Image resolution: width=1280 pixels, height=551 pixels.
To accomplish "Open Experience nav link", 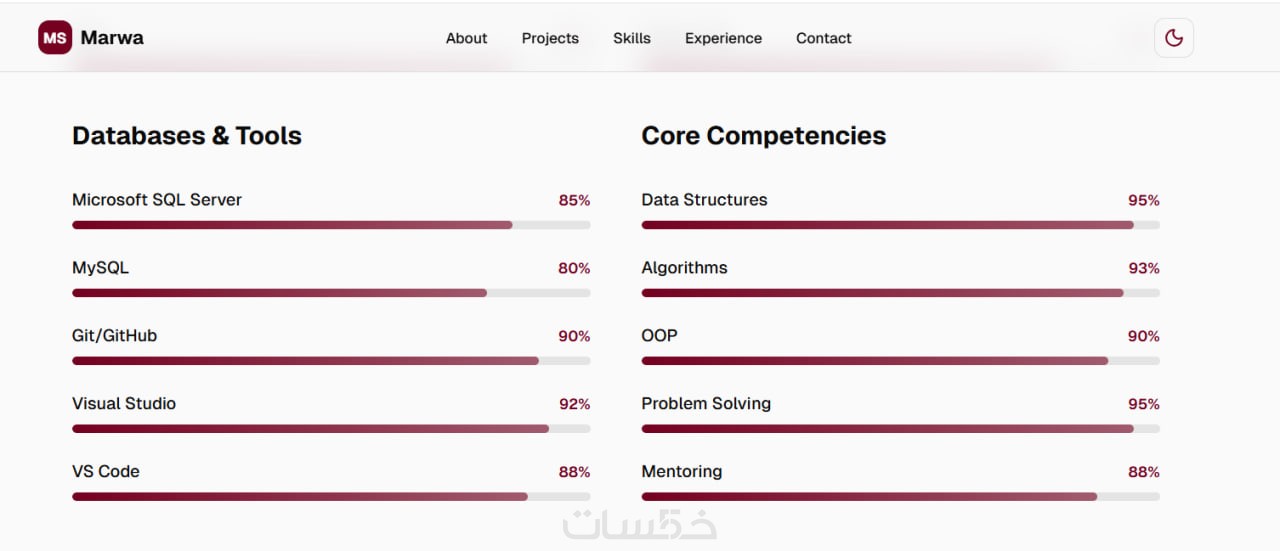I will click(x=723, y=38).
